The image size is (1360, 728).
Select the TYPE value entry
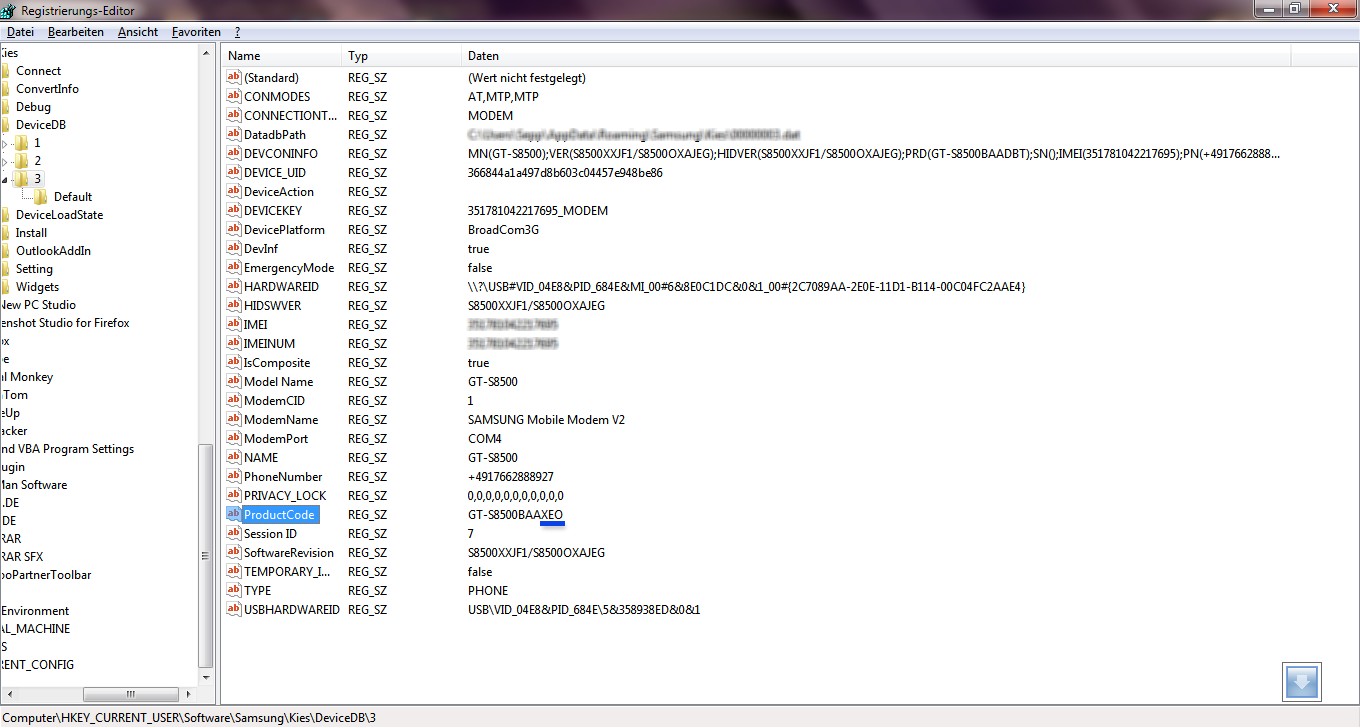pyautogui.click(x=257, y=591)
